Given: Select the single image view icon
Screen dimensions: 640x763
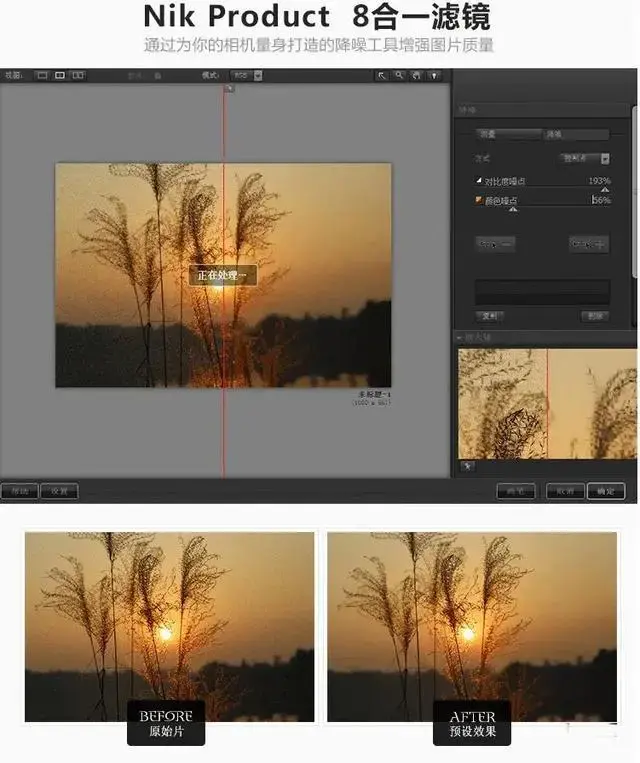Looking at the screenshot, I should (x=42, y=75).
